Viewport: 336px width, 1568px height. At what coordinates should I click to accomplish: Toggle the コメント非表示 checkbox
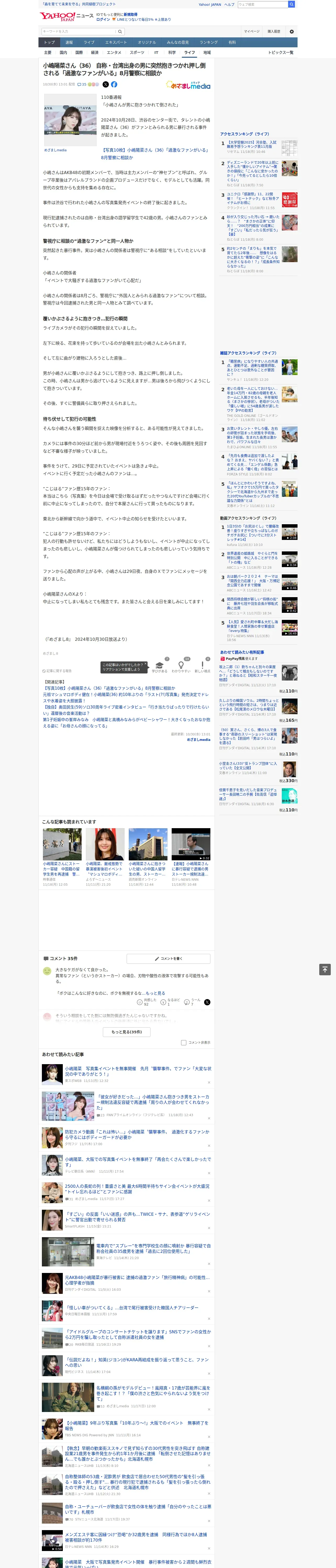coord(183,1043)
